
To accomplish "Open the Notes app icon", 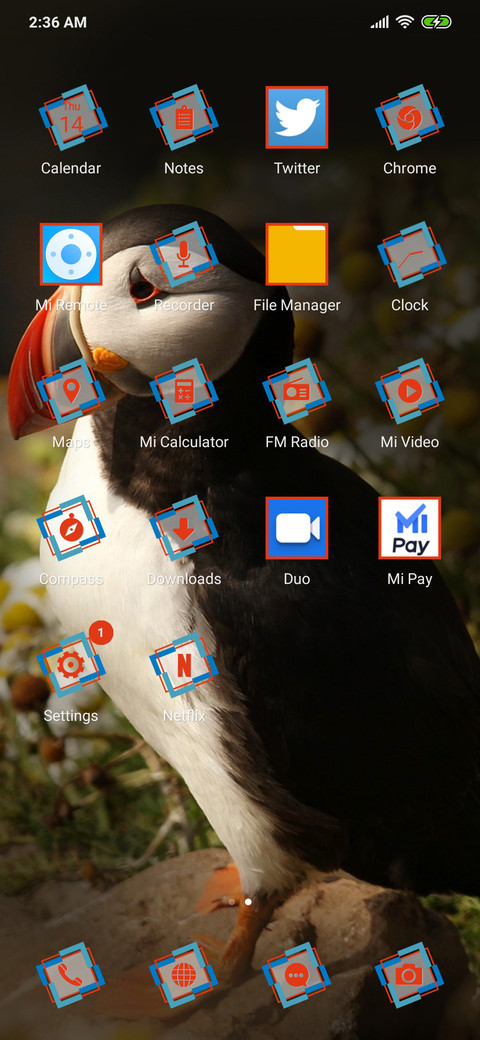I will point(184,118).
